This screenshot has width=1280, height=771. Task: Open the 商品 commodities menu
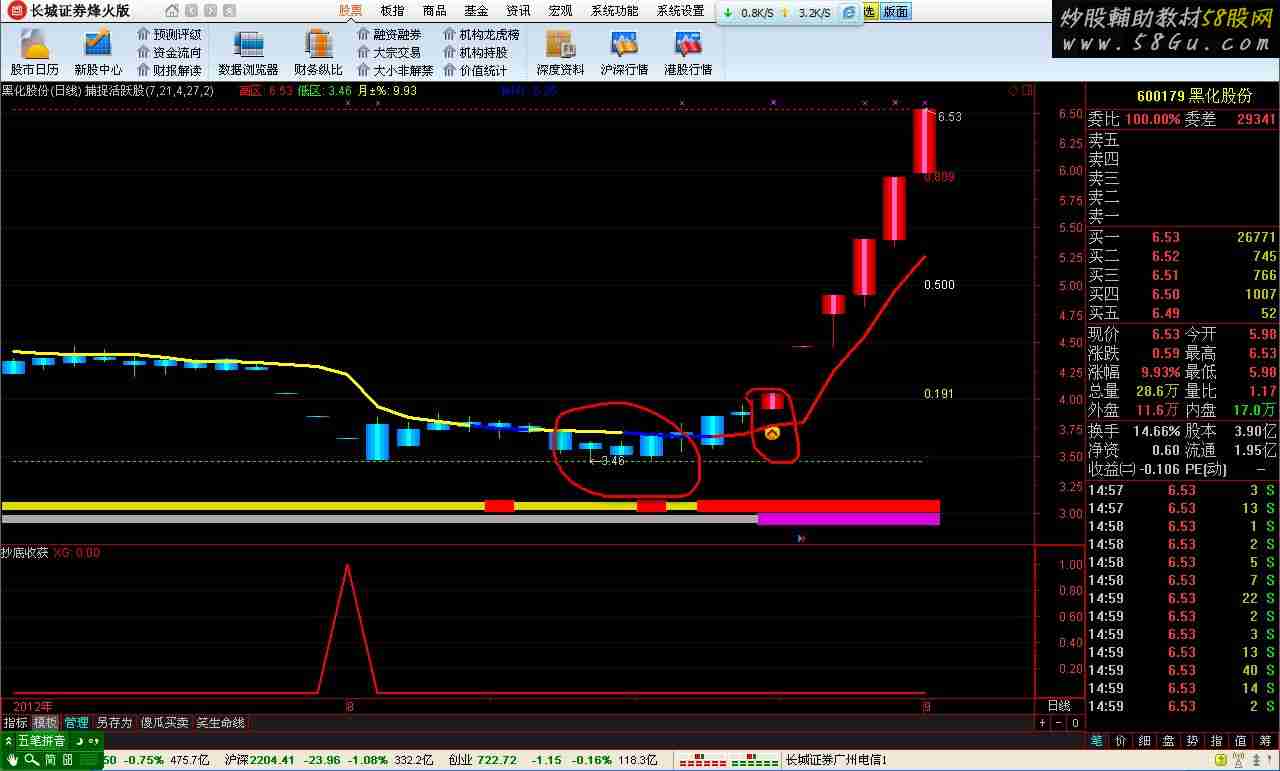[x=434, y=11]
